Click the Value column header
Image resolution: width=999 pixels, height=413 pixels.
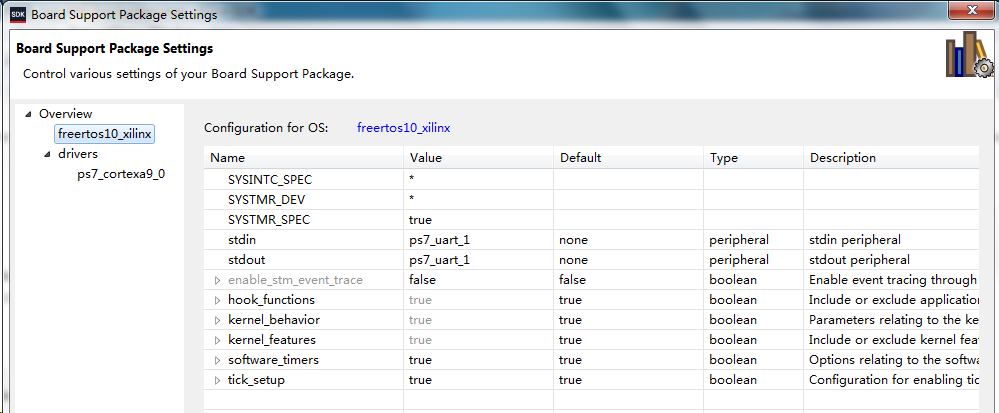tap(478, 157)
